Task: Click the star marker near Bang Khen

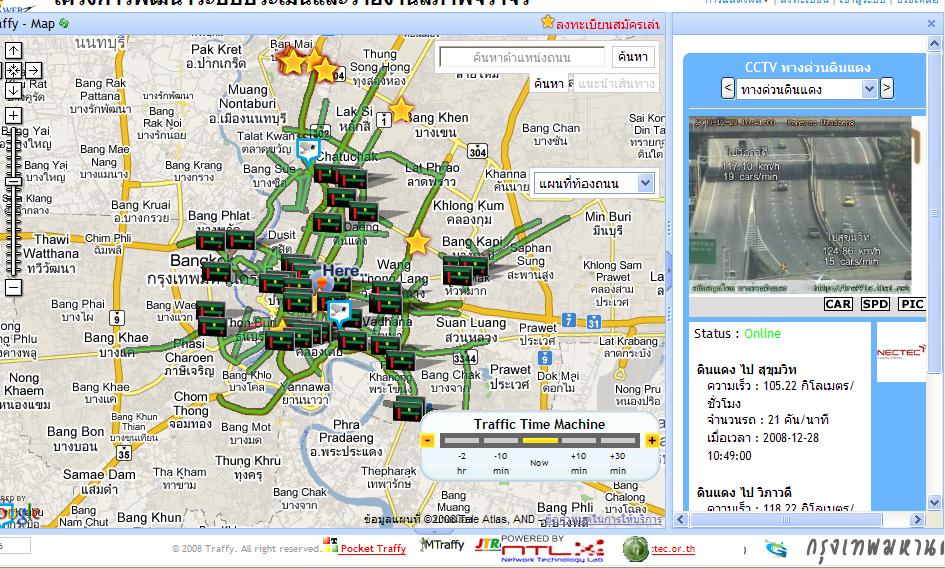Action: pyautogui.click(x=400, y=109)
